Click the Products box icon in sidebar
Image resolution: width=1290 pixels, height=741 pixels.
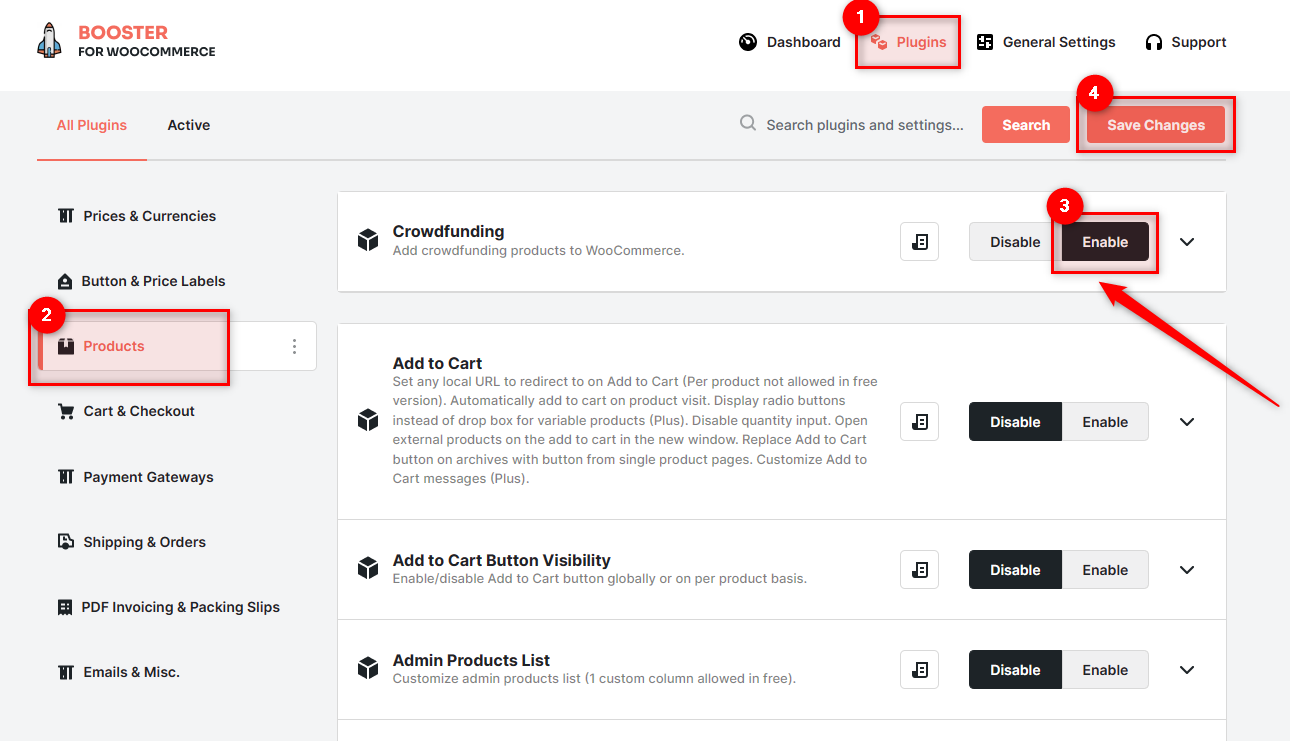[67, 346]
